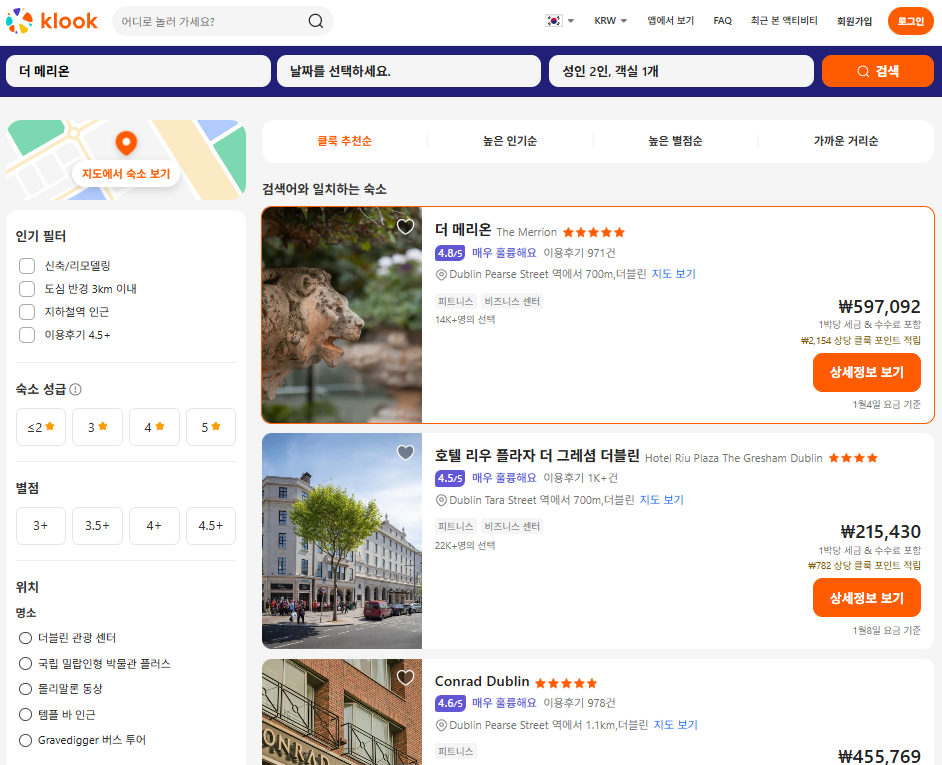Click the 4.5/5 rating badge
The width and height of the screenshot is (942, 765).
click(x=450, y=478)
